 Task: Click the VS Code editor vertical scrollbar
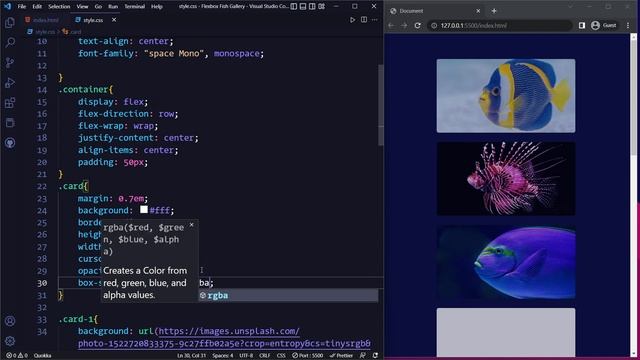(380, 104)
